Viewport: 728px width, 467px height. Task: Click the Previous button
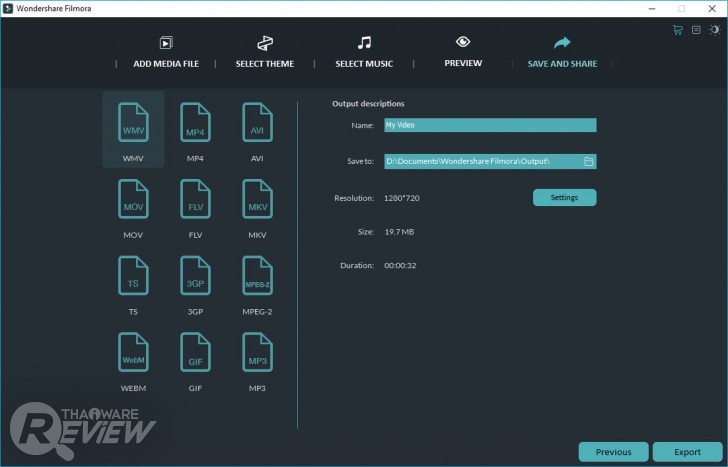[x=613, y=452]
